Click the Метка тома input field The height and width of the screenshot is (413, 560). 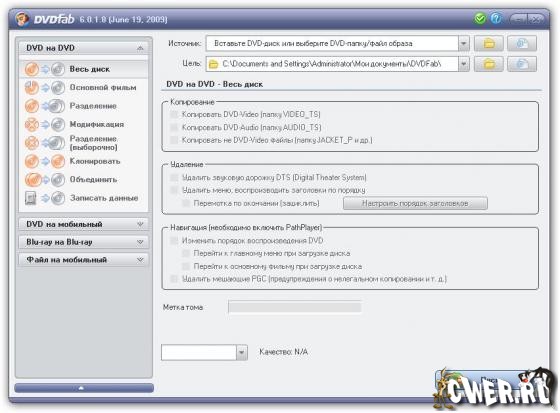[x=295, y=307]
